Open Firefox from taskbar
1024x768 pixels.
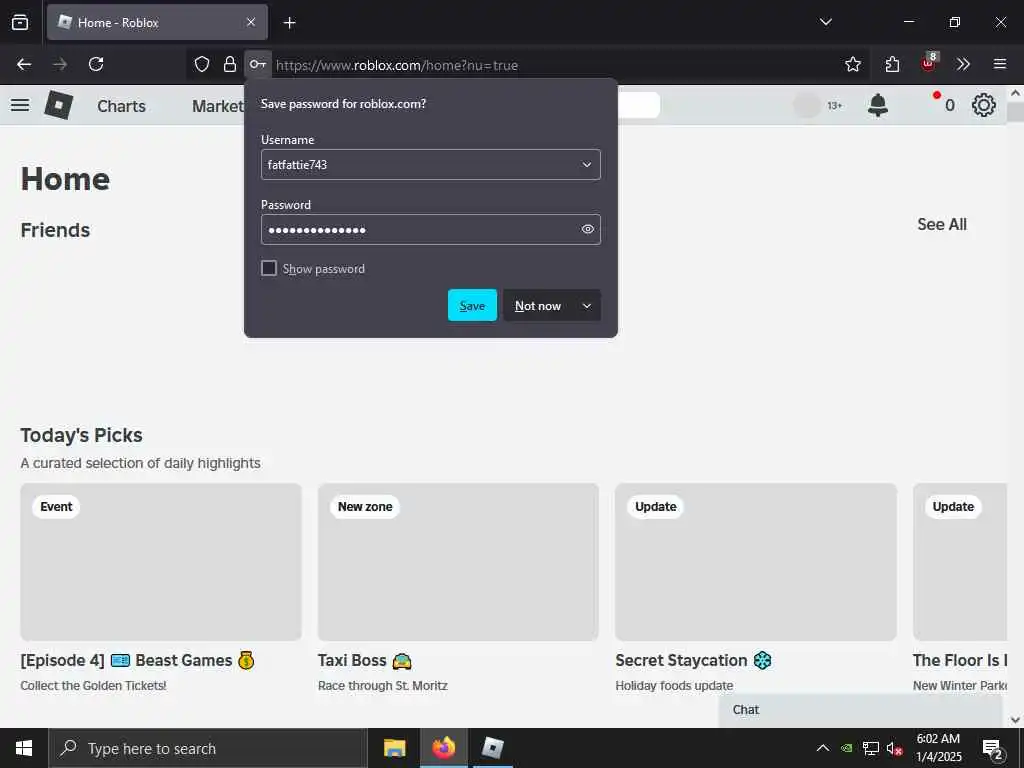coord(443,748)
